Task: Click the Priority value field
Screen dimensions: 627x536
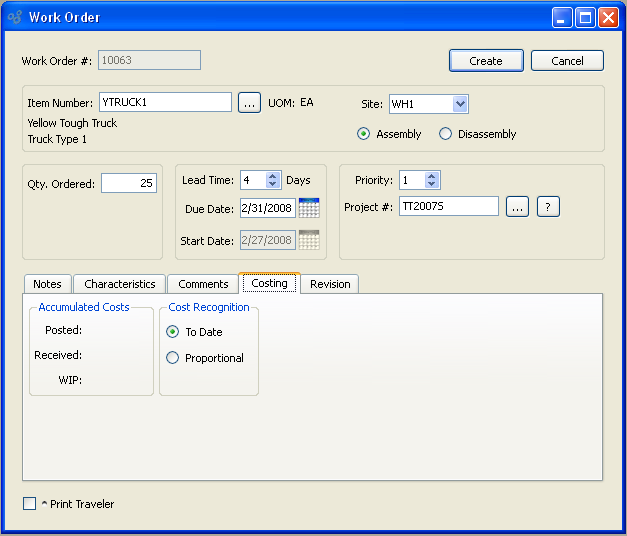Action: [412, 180]
